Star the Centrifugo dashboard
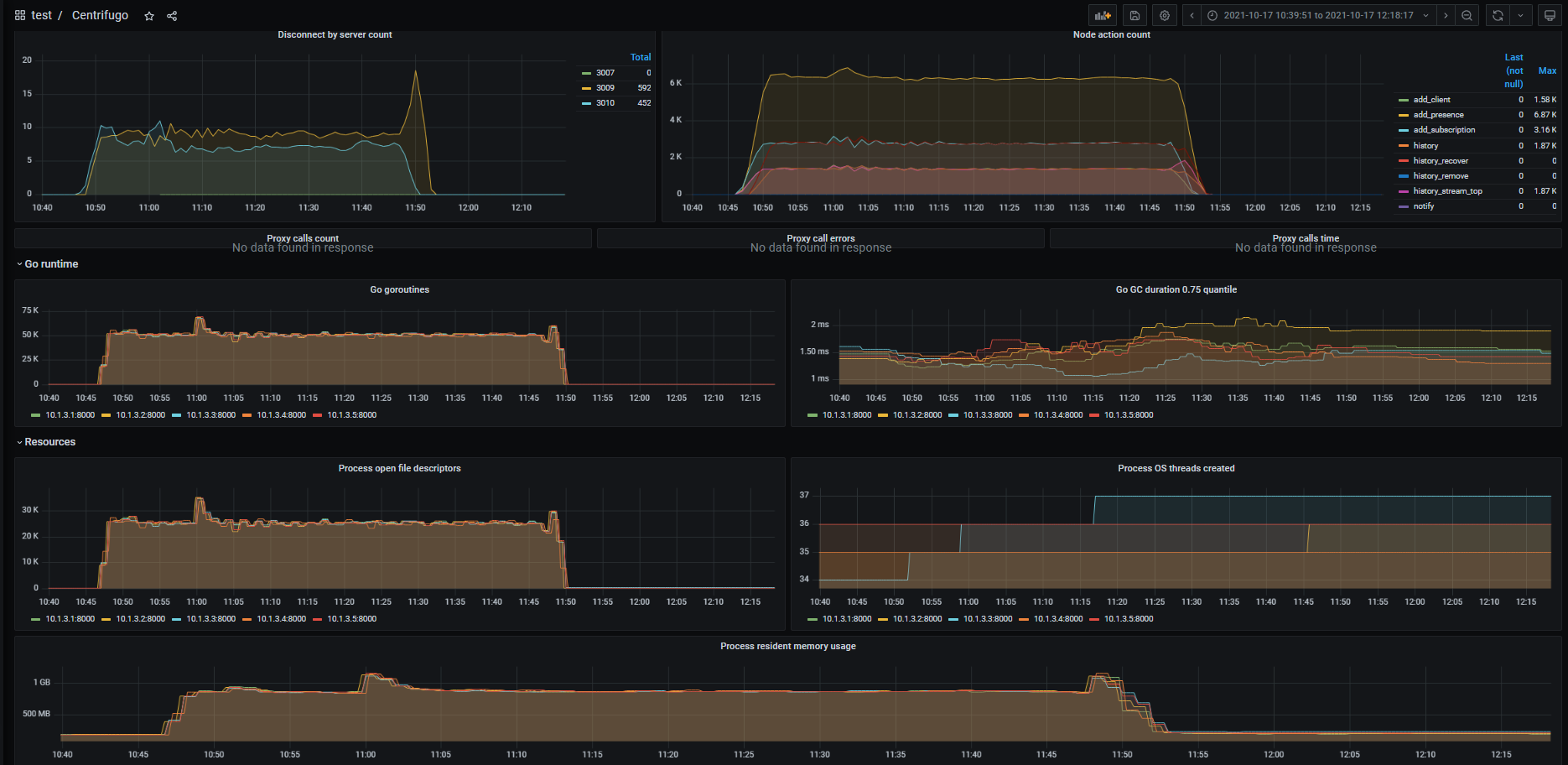The width and height of the screenshot is (1568, 765). (x=149, y=16)
